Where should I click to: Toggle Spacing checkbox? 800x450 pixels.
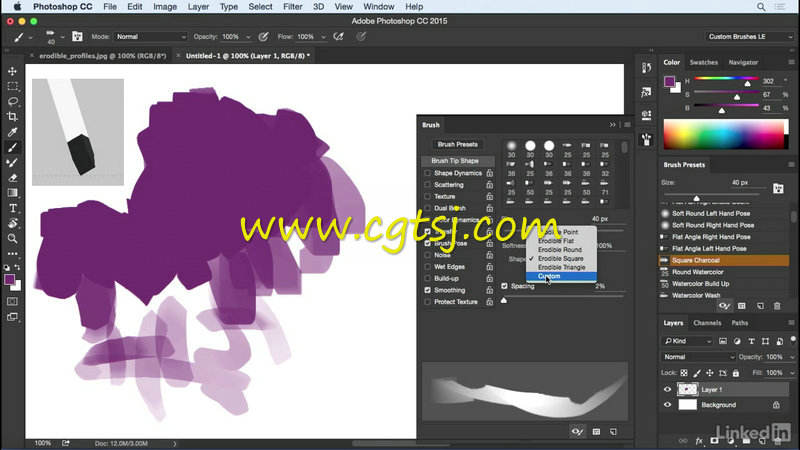[x=505, y=286]
